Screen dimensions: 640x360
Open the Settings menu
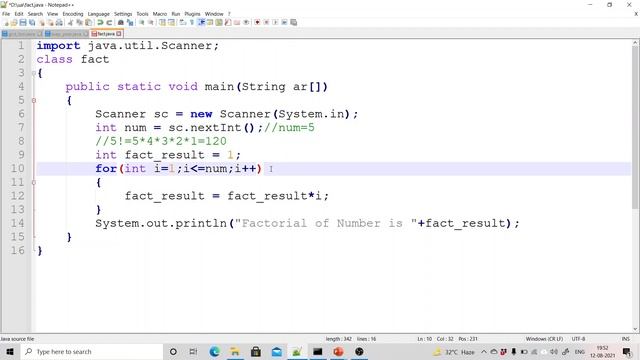(x=123, y=14)
